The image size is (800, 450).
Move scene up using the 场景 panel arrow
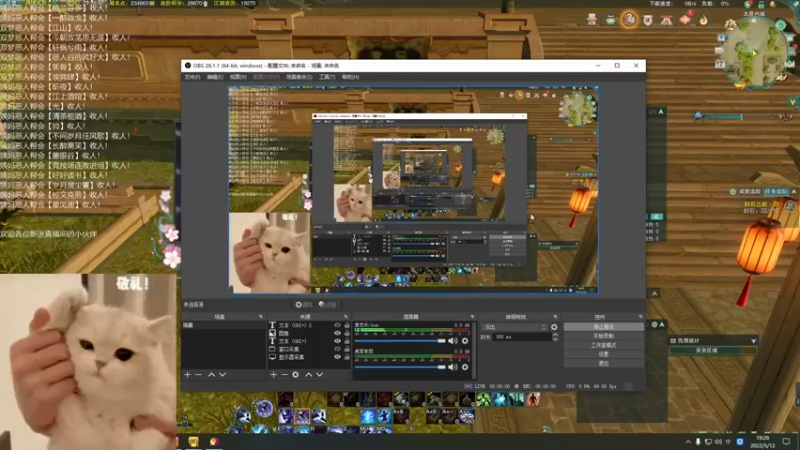(x=211, y=374)
